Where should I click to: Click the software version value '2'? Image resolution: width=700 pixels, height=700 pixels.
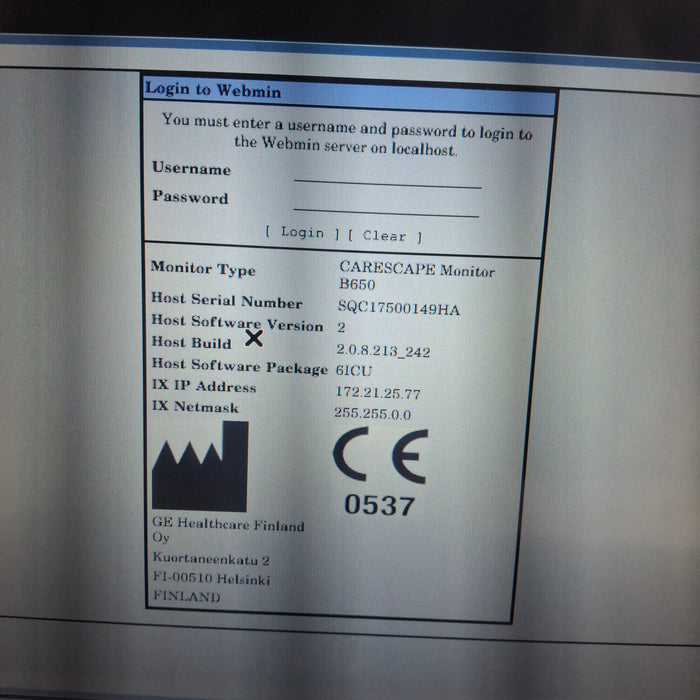(342, 327)
